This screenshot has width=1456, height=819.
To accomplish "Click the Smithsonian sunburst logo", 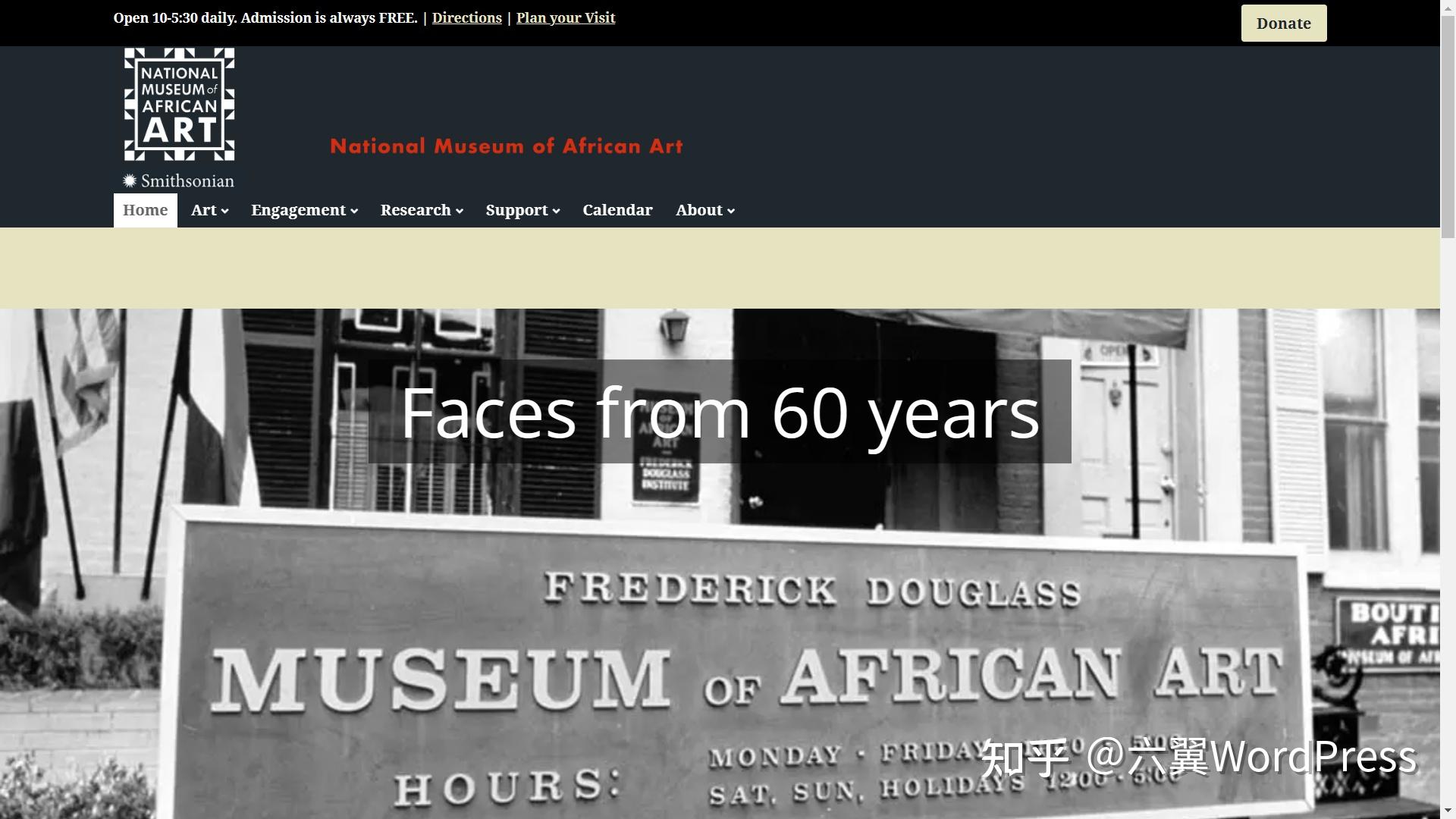I will pos(130,180).
